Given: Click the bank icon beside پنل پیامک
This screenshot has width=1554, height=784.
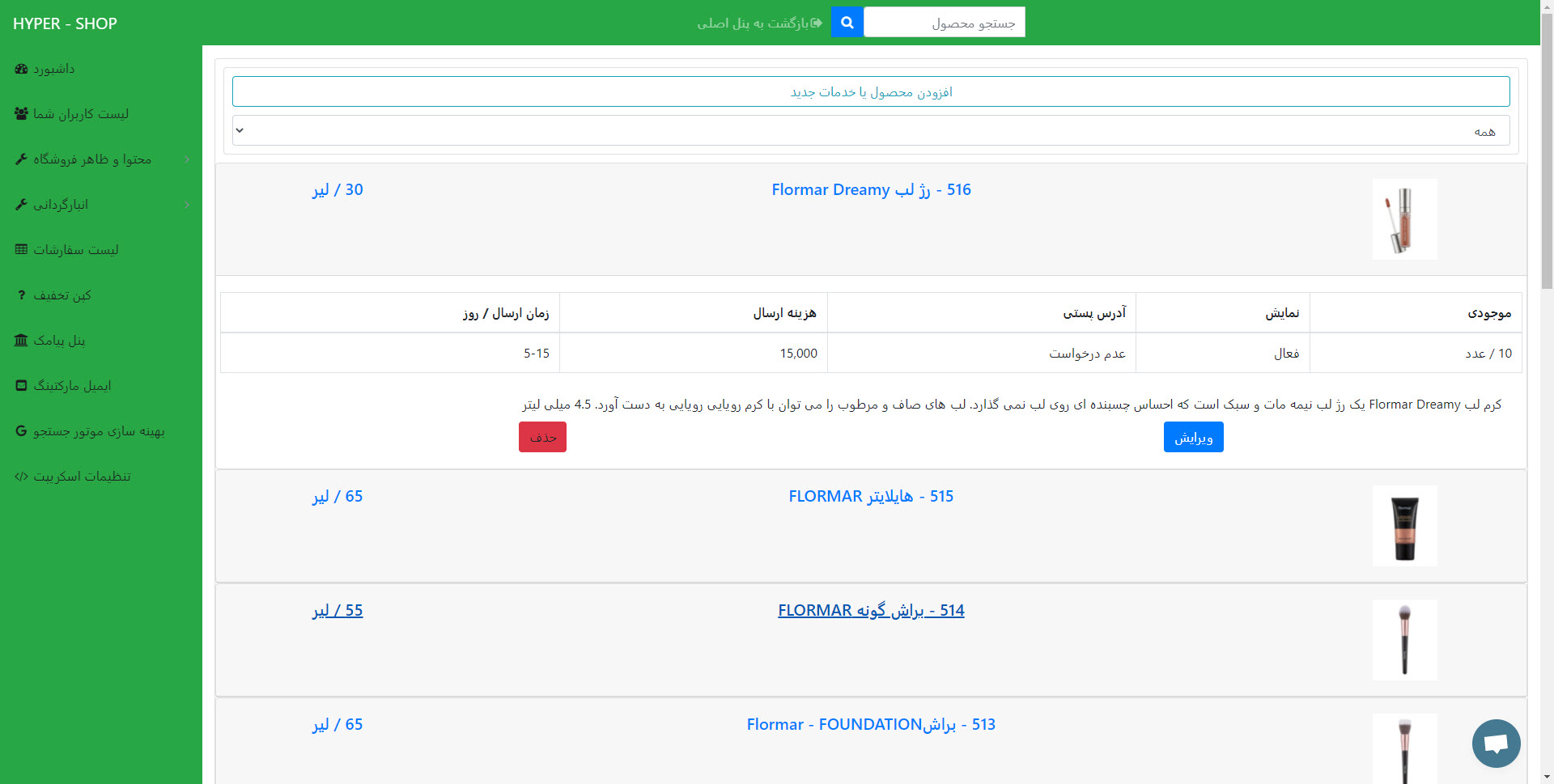Looking at the screenshot, I should coord(21,341).
